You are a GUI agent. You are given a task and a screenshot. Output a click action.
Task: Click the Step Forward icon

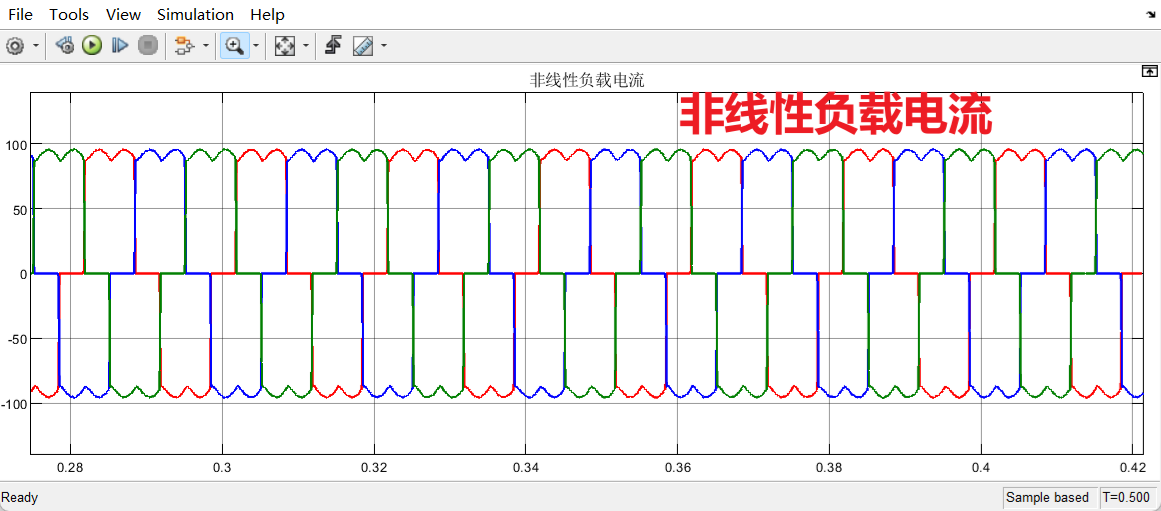click(120, 46)
